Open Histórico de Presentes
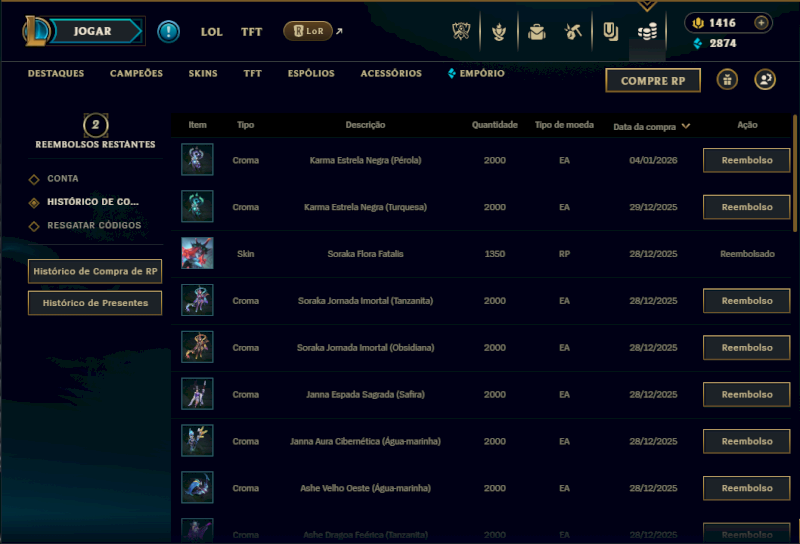800x544 pixels. (95, 303)
